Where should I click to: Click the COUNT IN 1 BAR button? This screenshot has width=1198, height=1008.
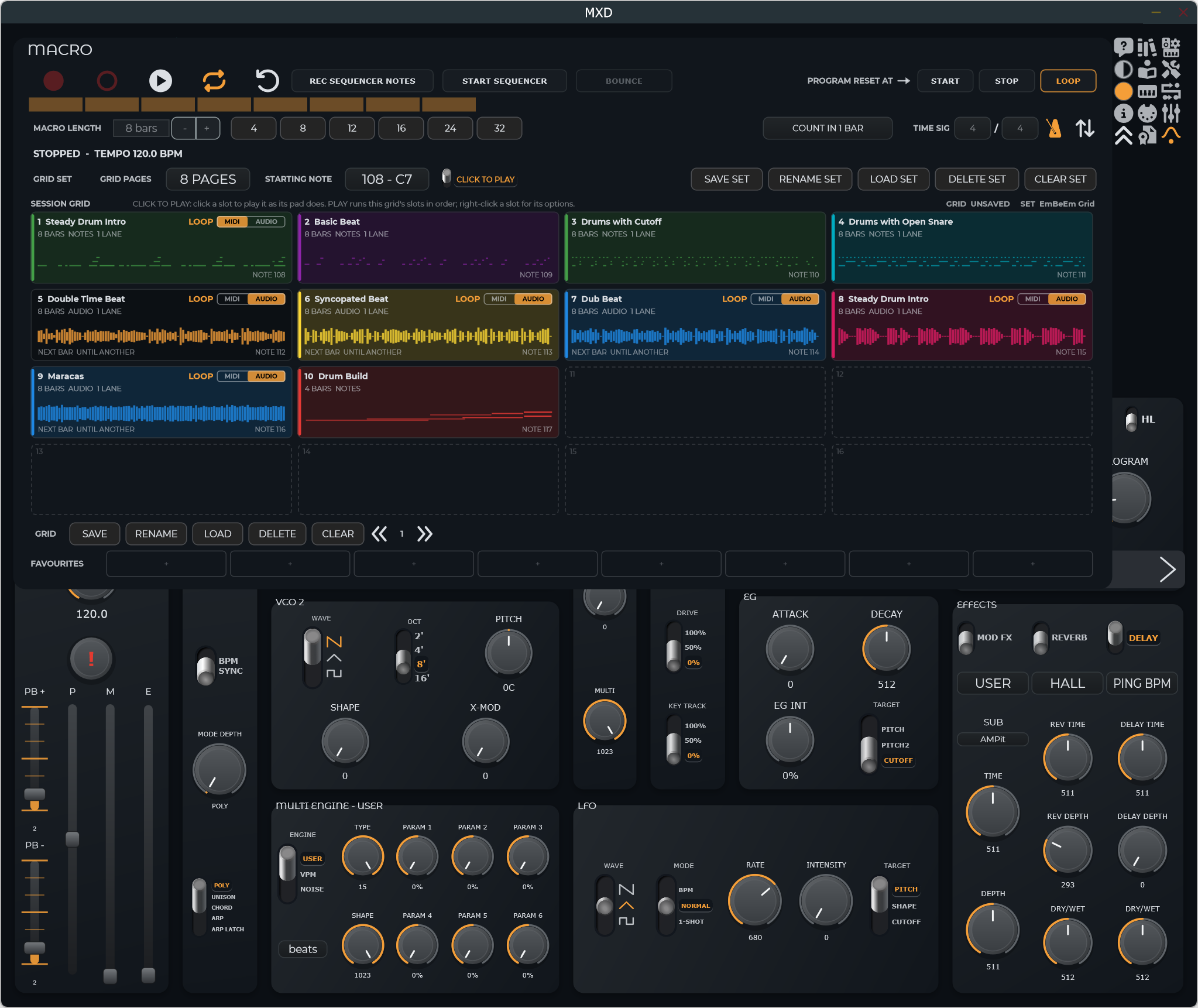click(x=828, y=128)
